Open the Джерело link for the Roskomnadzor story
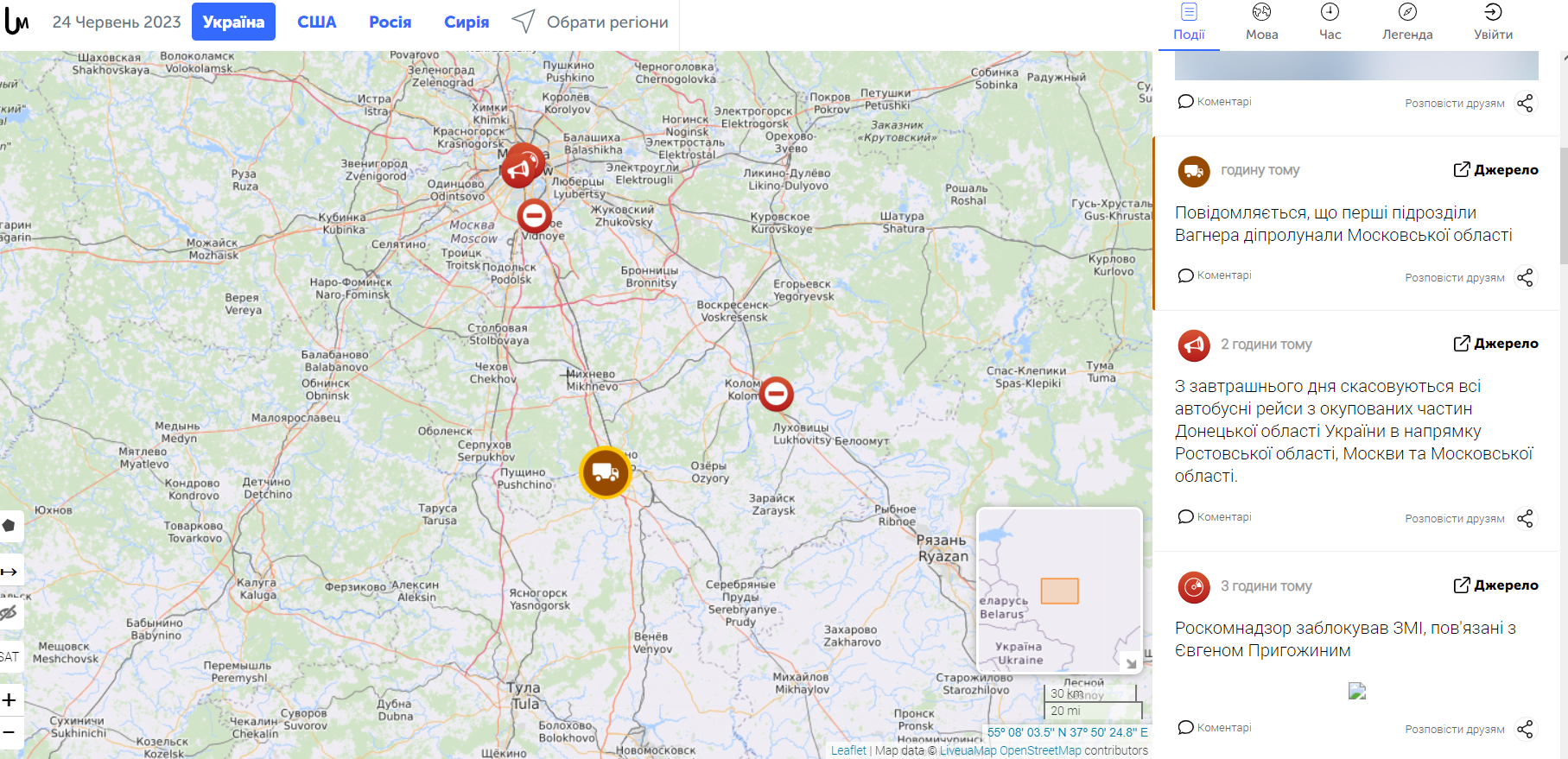 pos(1496,585)
